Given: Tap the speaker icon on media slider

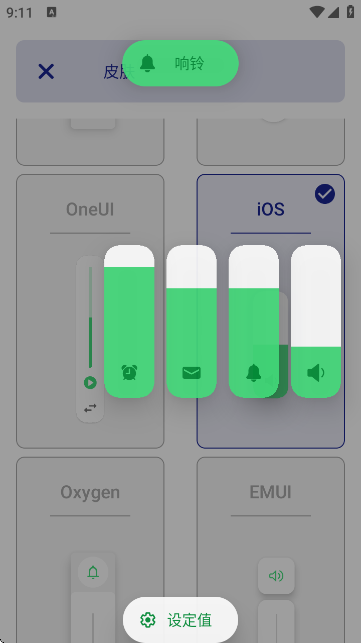Looking at the screenshot, I should pyautogui.click(x=315, y=373).
